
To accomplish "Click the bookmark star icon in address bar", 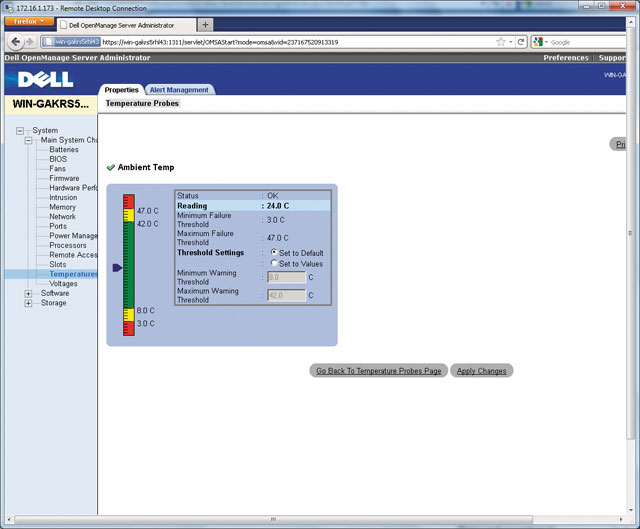I will [x=501, y=42].
